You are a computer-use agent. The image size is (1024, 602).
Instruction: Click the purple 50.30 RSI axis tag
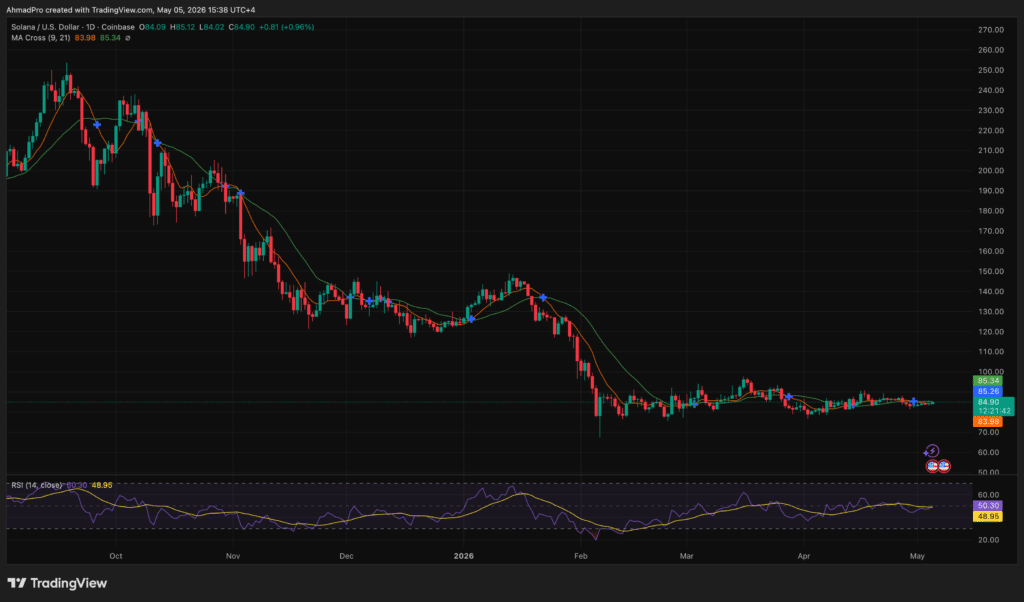988,505
